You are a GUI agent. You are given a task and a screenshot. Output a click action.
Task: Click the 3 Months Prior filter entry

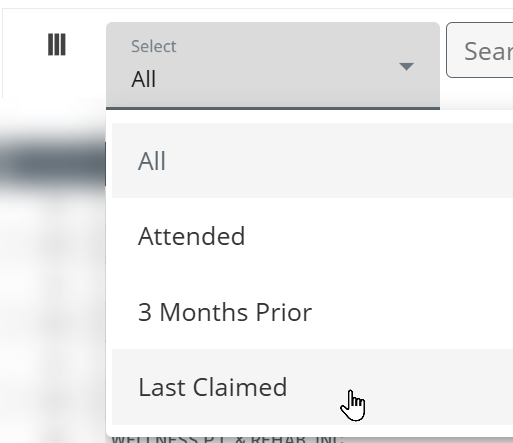[x=312, y=312]
